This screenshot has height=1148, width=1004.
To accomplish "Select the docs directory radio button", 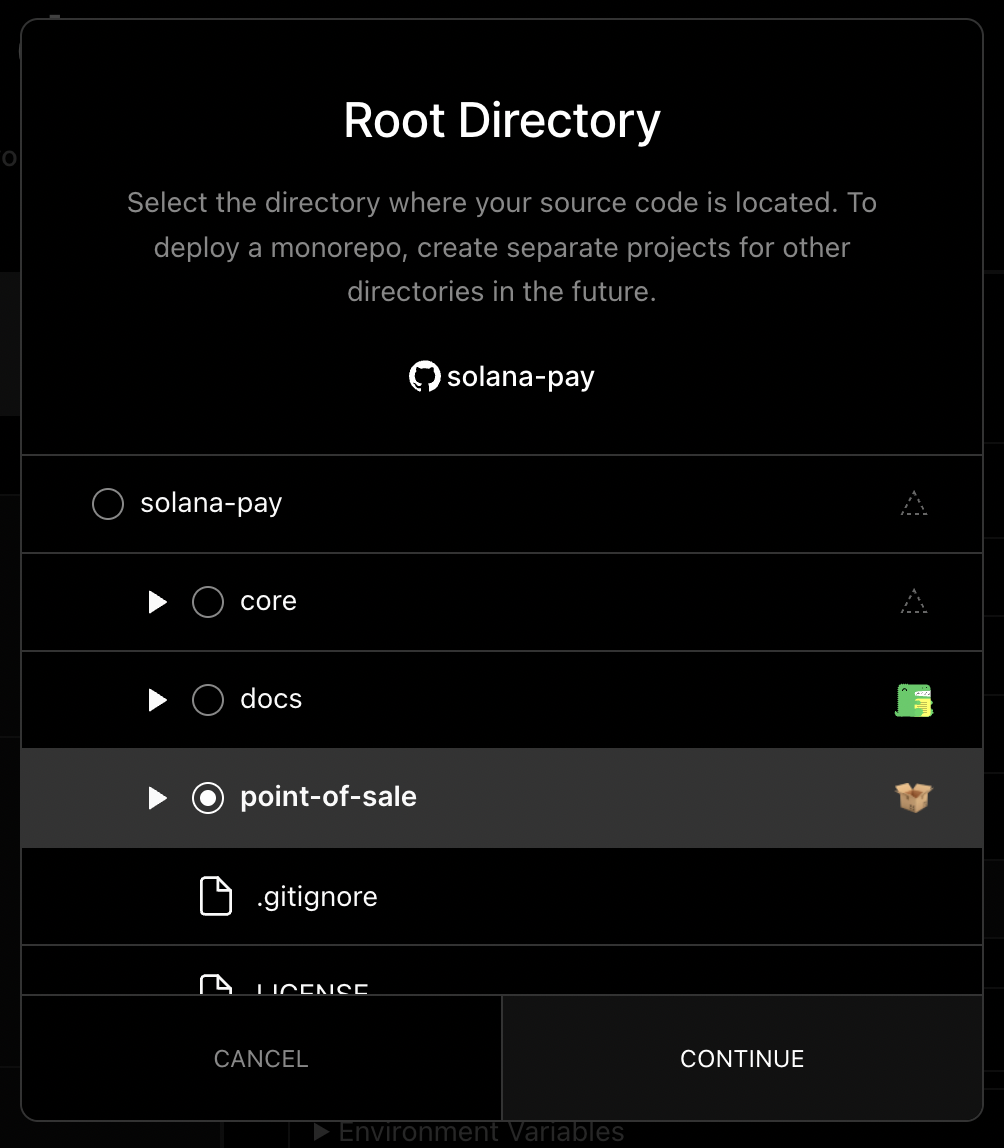I will (208, 700).
